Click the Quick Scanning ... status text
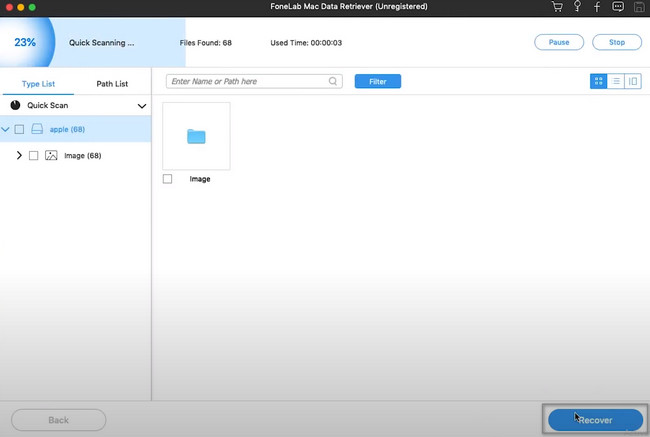This screenshot has height=437, width=650. [x=102, y=43]
